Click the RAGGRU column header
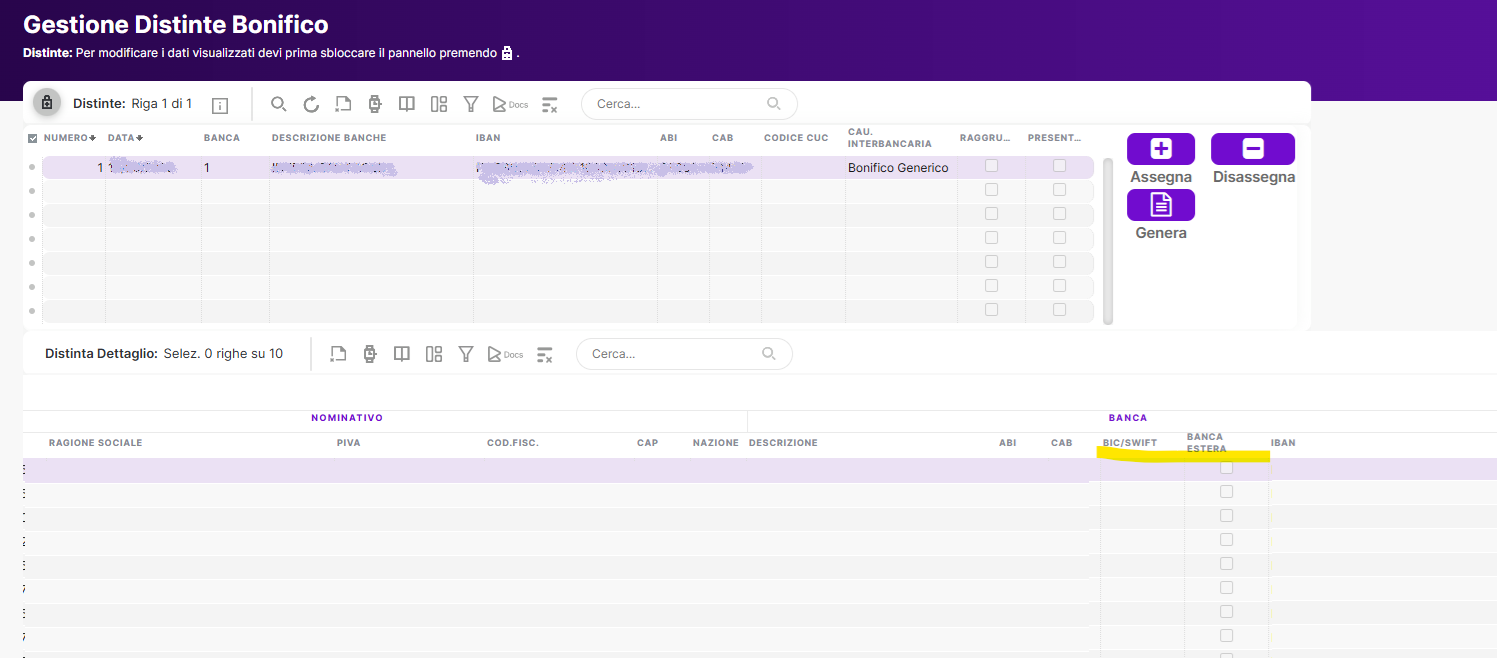 [986, 138]
